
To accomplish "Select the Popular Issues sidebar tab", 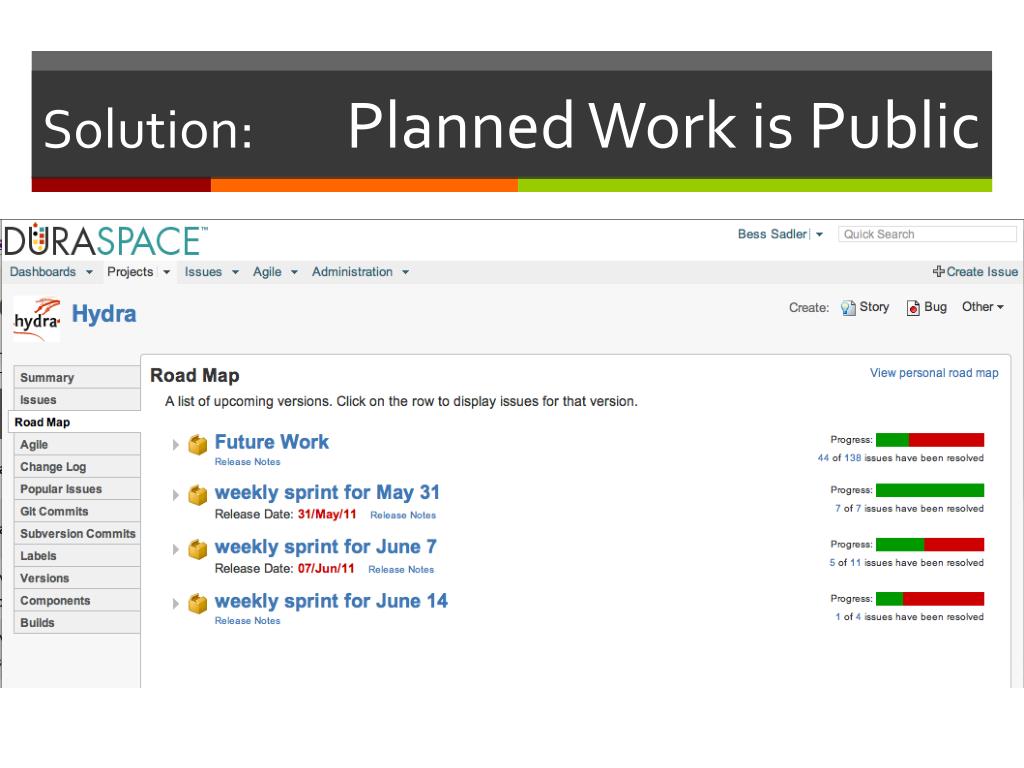I will click(x=77, y=488).
